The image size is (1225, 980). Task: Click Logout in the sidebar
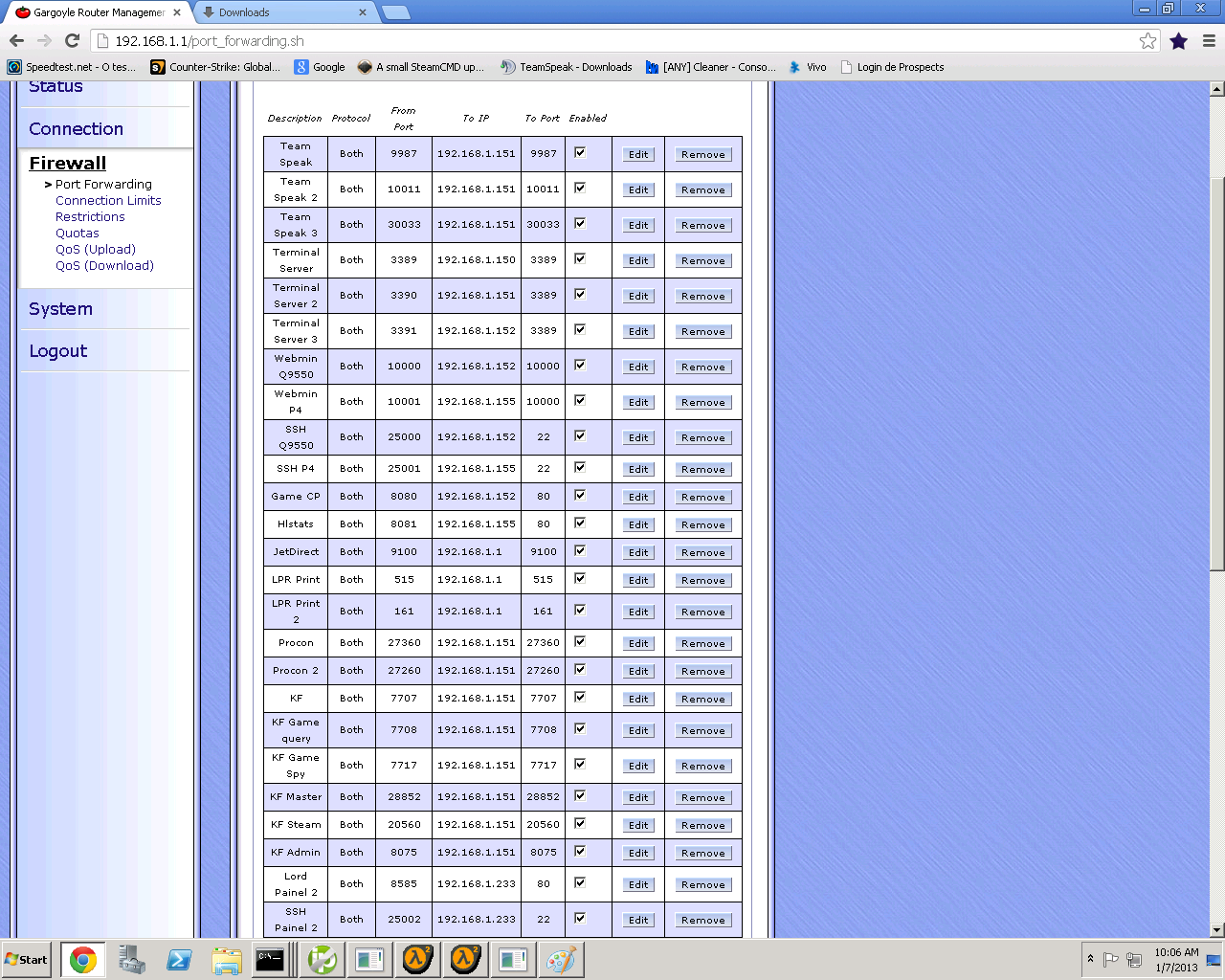(57, 351)
